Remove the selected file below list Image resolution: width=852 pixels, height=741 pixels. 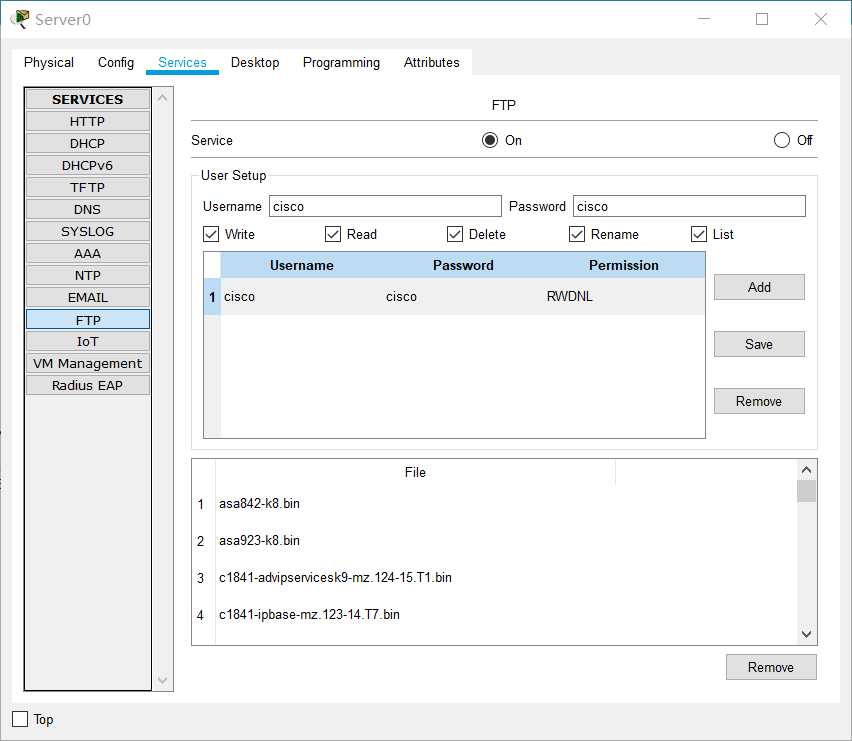point(771,667)
